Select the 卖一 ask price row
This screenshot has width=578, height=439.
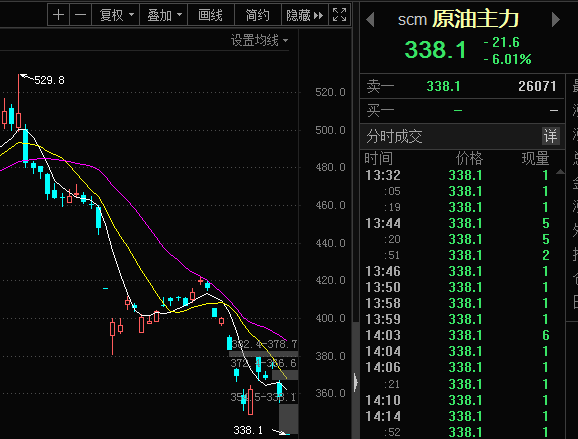coord(462,86)
